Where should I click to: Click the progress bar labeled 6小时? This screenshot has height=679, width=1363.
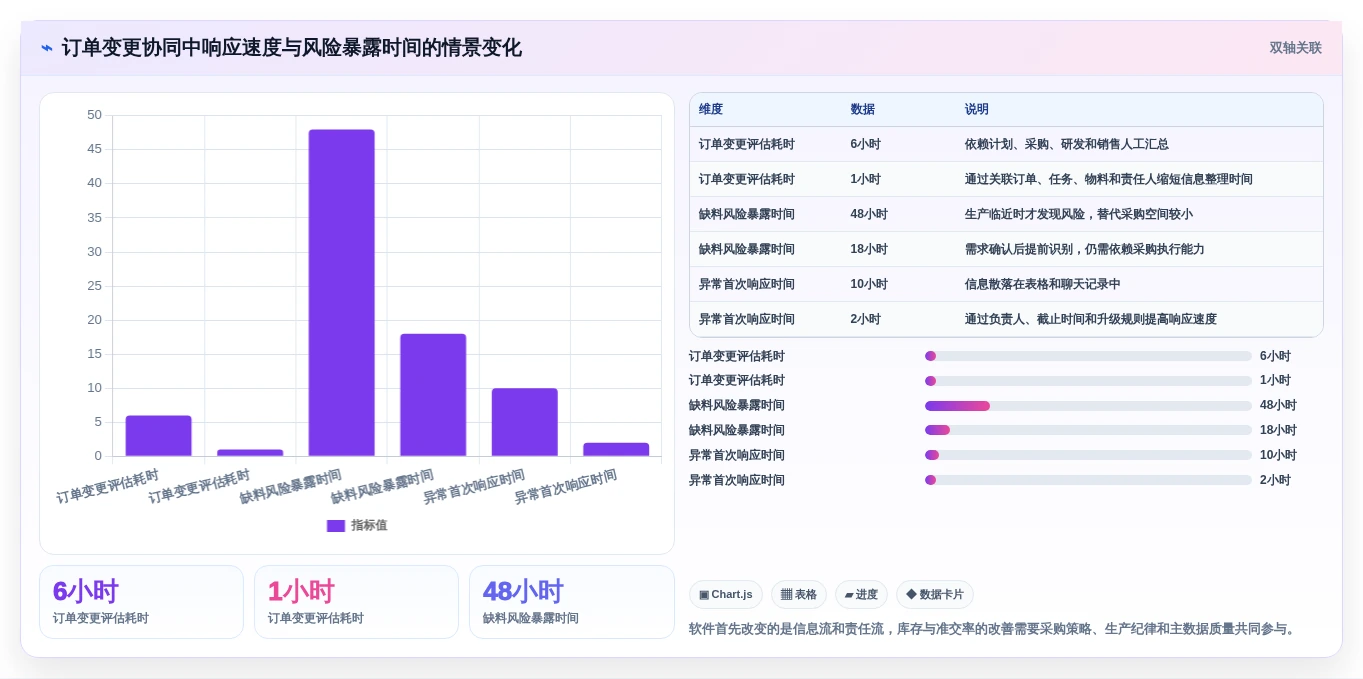1088,356
